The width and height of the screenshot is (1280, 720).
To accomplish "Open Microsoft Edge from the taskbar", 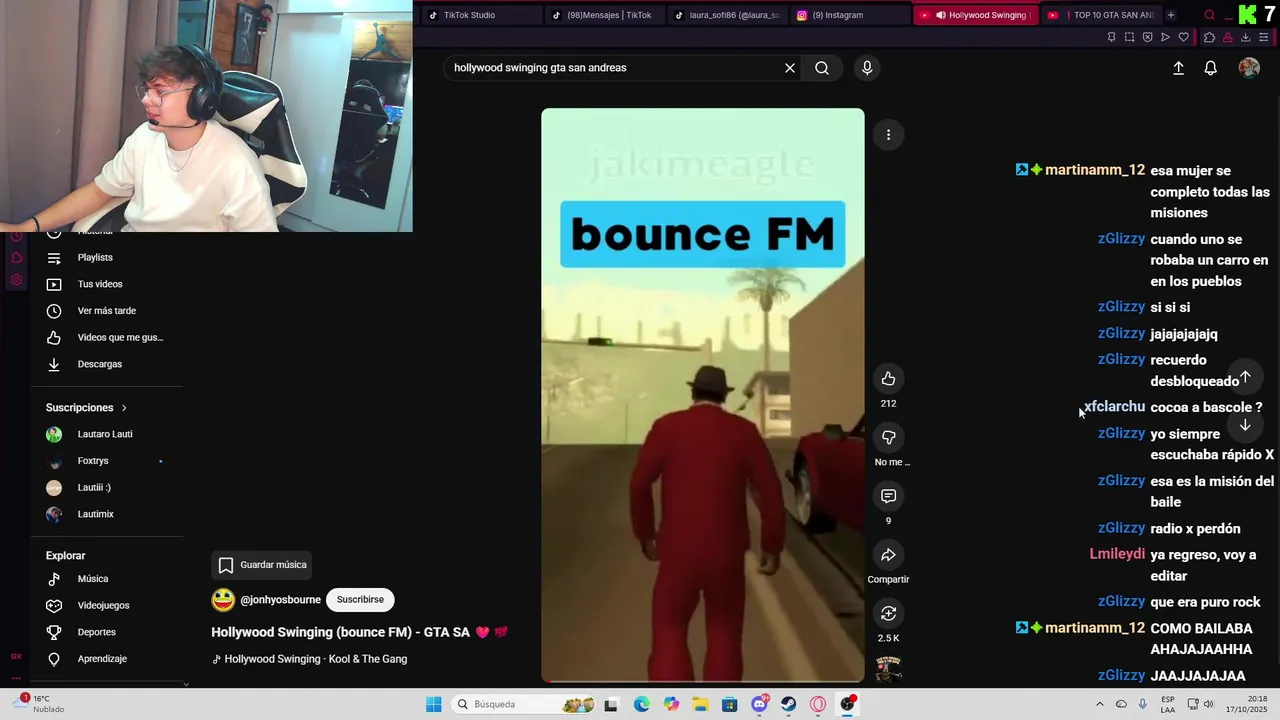I will tap(641, 704).
